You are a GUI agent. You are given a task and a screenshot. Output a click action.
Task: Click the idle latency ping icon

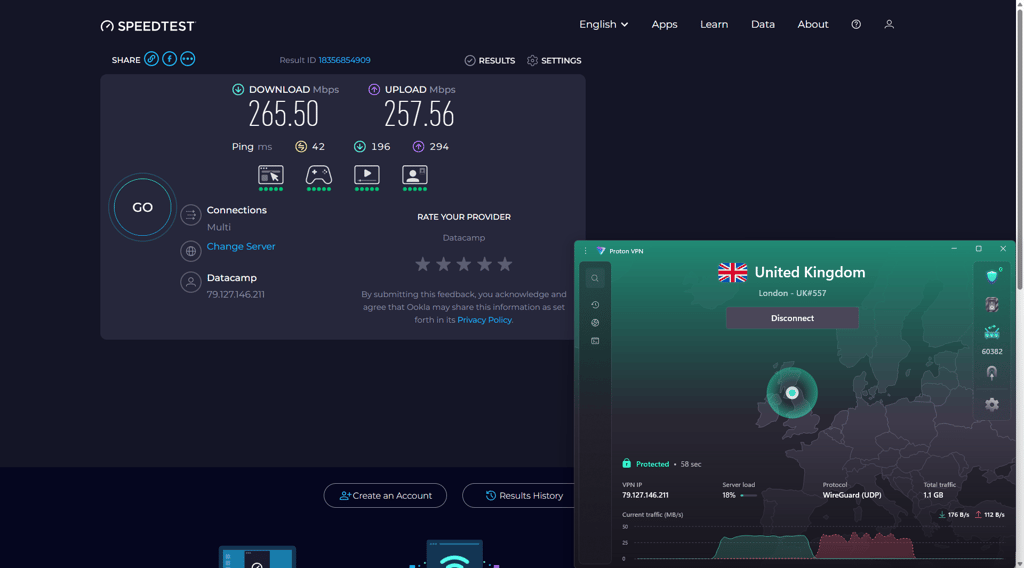coord(300,146)
